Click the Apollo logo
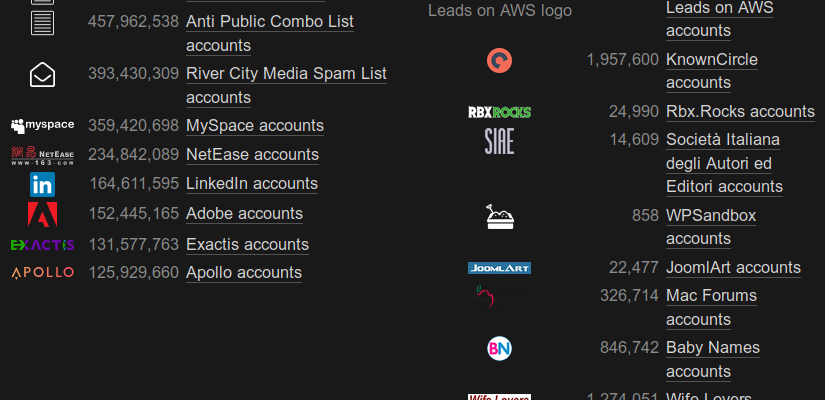 (42, 273)
